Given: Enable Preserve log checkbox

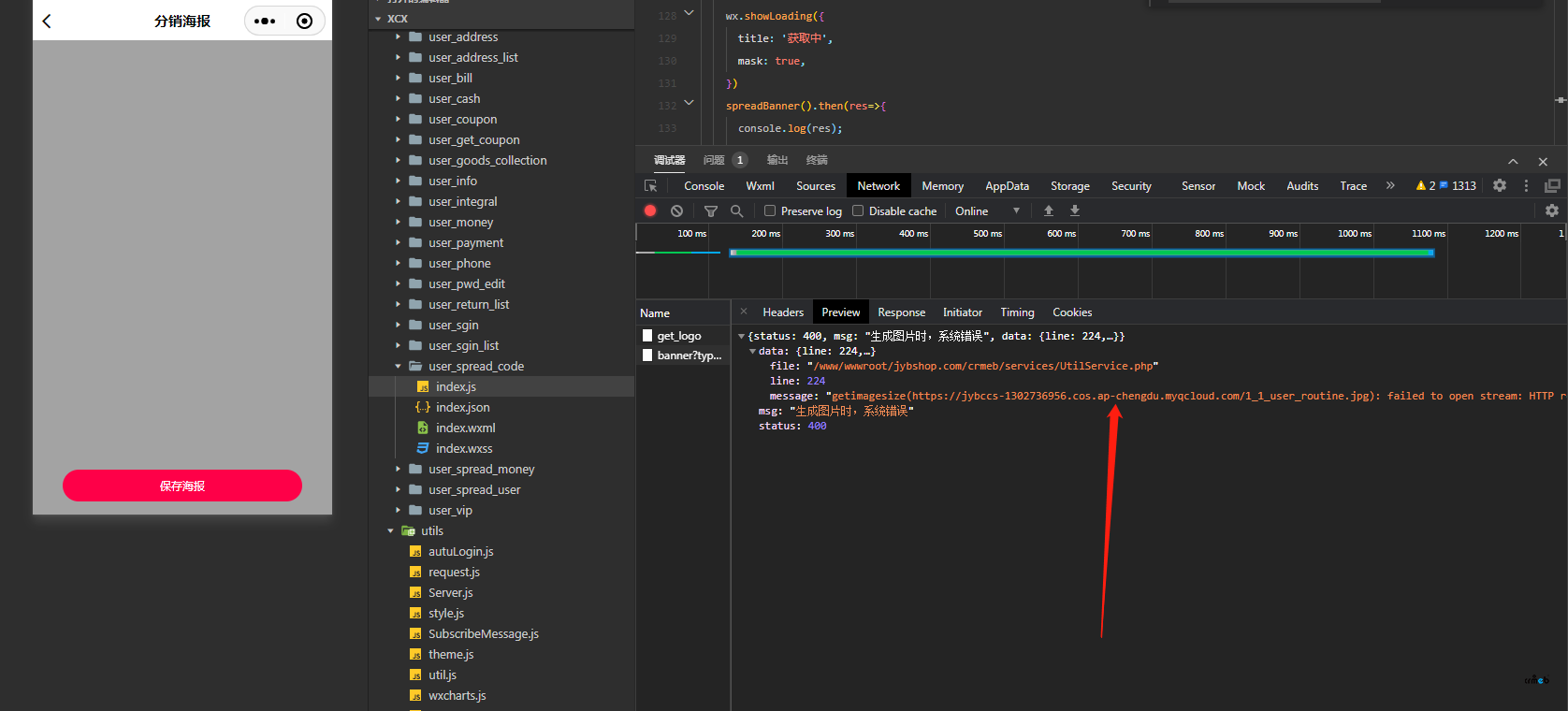Looking at the screenshot, I should [770, 210].
